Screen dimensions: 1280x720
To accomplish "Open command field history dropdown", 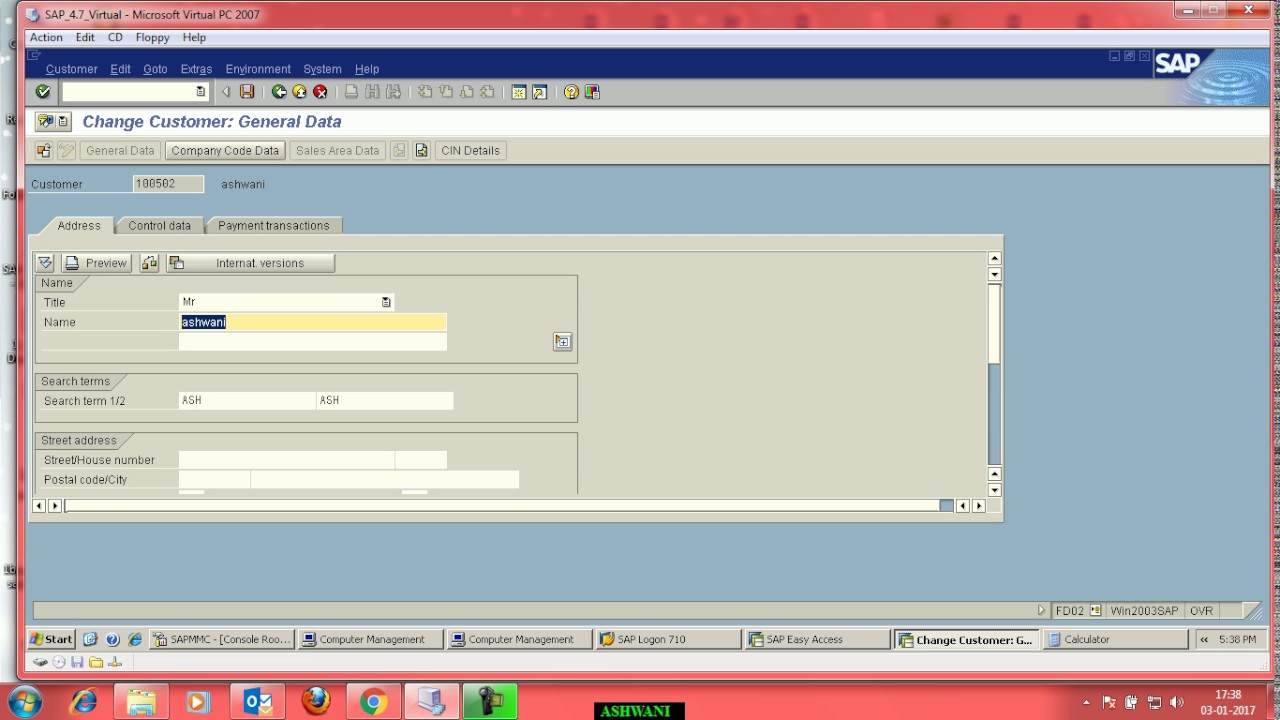I will point(200,92).
